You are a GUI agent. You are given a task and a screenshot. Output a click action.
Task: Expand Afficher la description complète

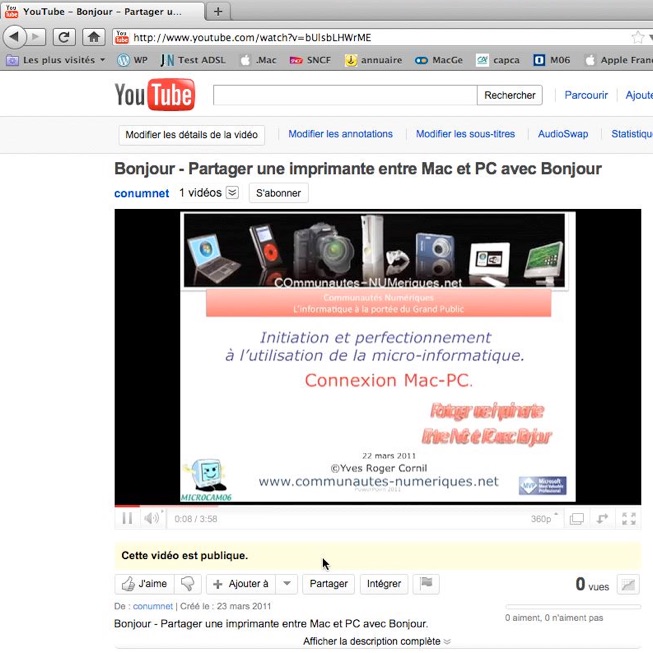pyautogui.click(x=376, y=641)
